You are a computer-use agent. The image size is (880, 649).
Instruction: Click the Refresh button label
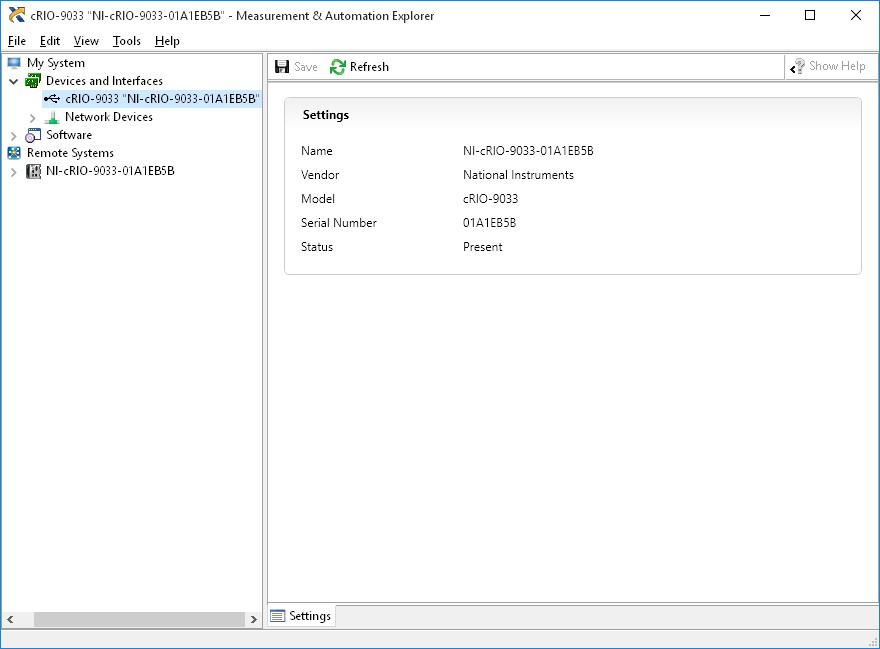coord(369,67)
